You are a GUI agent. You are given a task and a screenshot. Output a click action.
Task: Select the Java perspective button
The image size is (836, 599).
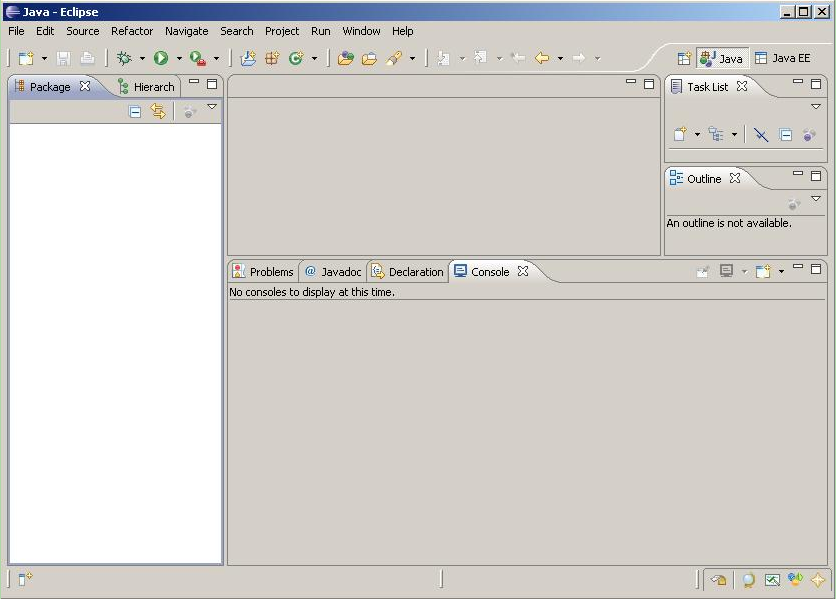point(721,58)
